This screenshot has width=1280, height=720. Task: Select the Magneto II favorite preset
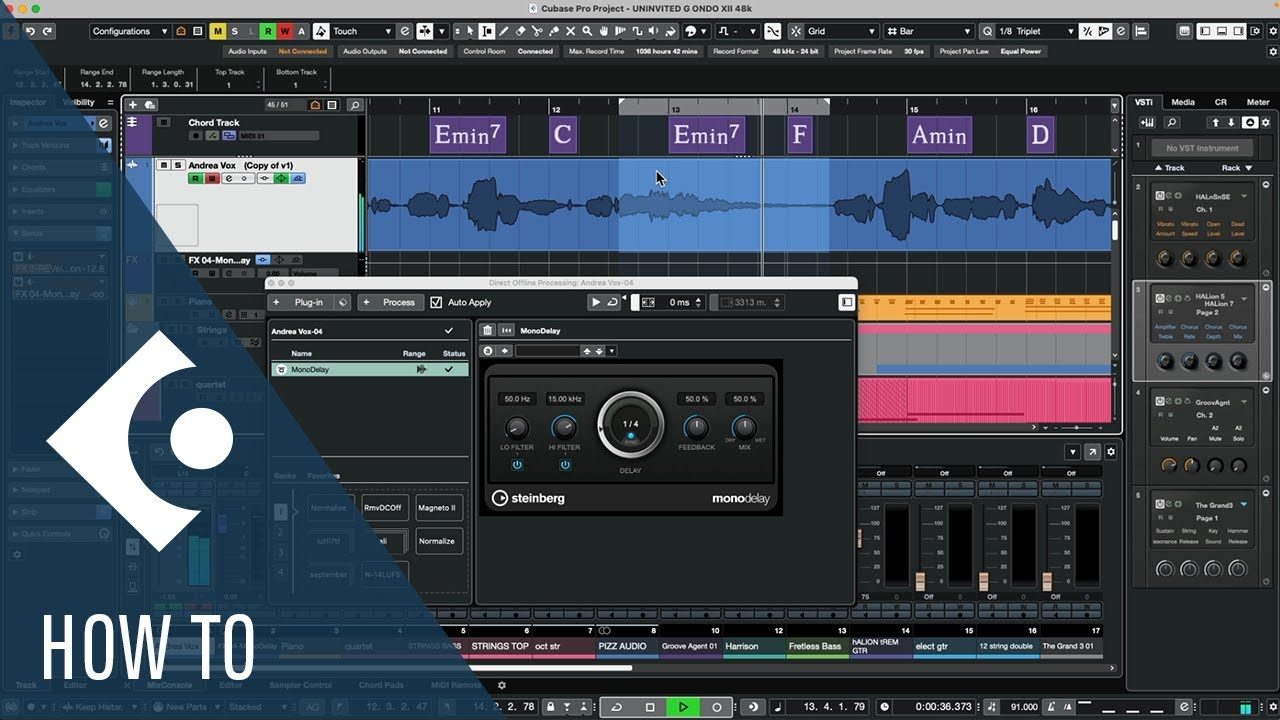437,508
